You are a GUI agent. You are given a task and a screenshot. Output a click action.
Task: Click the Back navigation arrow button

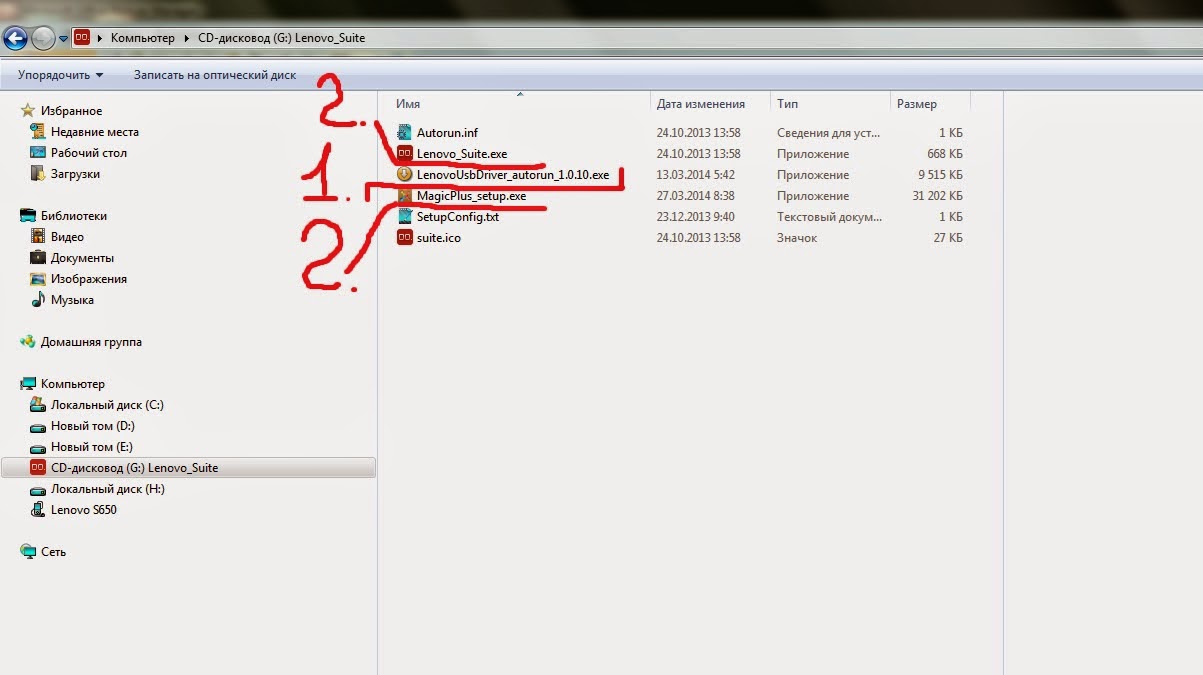14,38
